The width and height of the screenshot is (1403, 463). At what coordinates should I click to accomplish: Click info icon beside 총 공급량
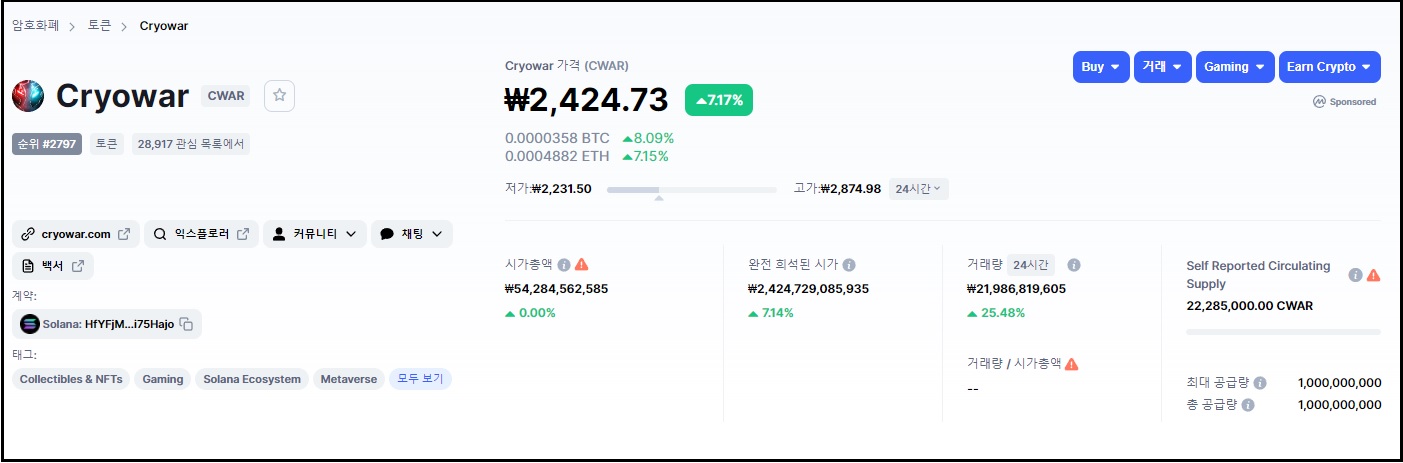click(x=1247, y=405)
